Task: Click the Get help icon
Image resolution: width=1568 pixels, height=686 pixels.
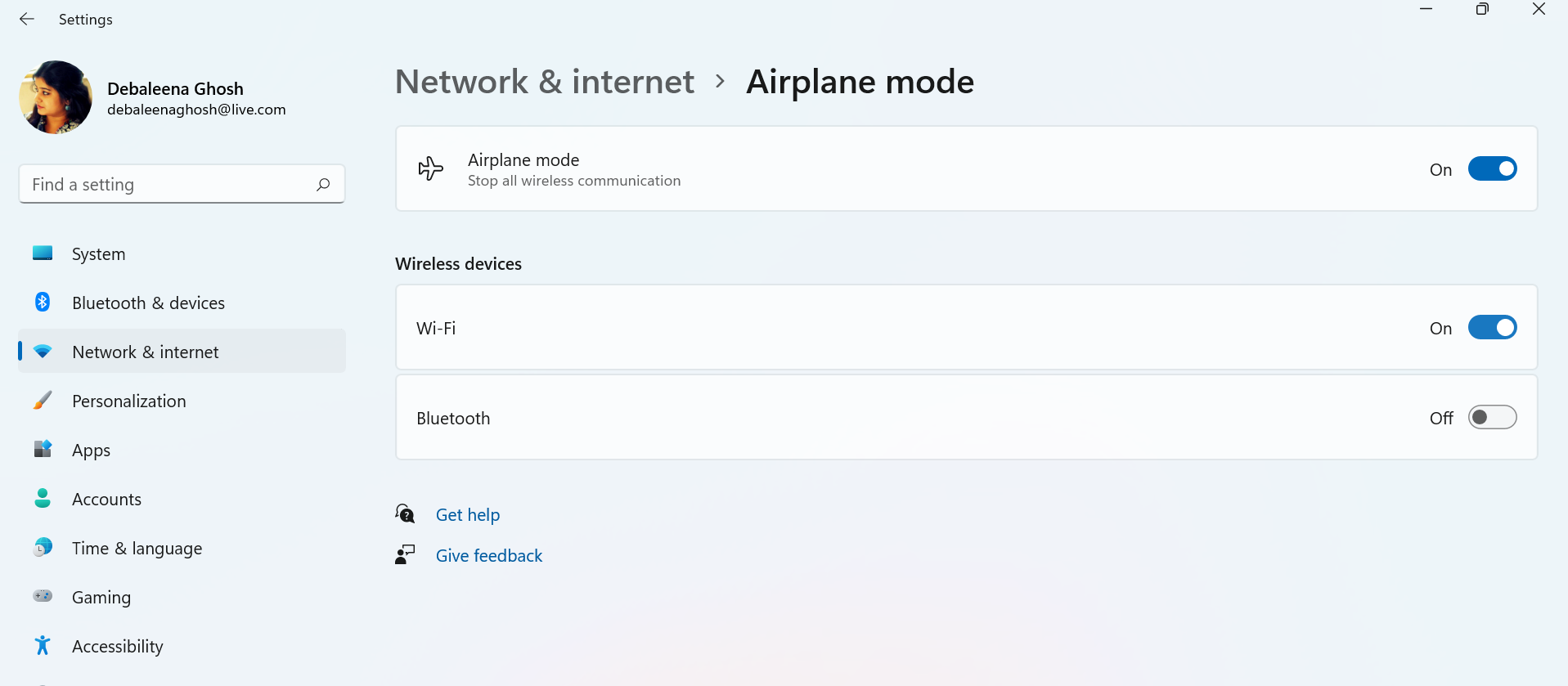Action: click(406, 513)
